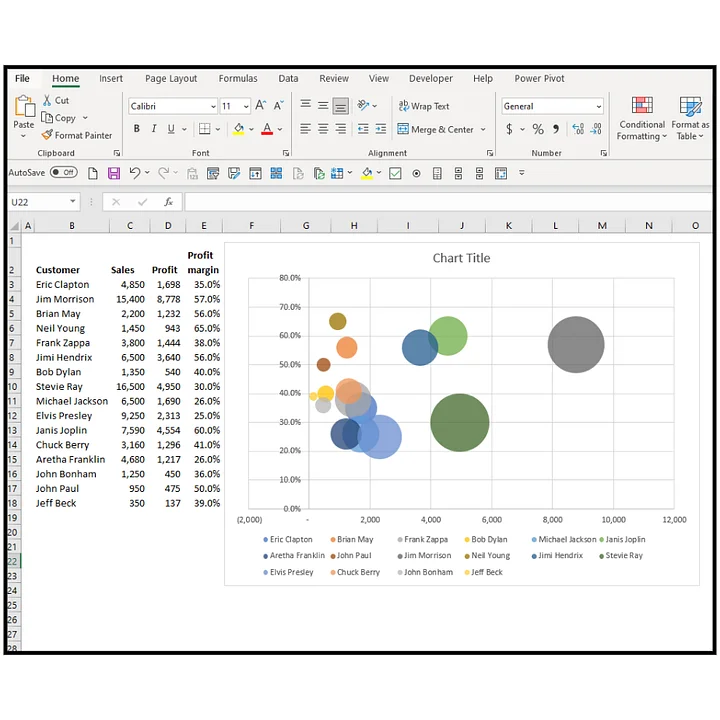Switch to the Insert tab
The width and height of the screenshot is (720, 720).
coord(111,79)
